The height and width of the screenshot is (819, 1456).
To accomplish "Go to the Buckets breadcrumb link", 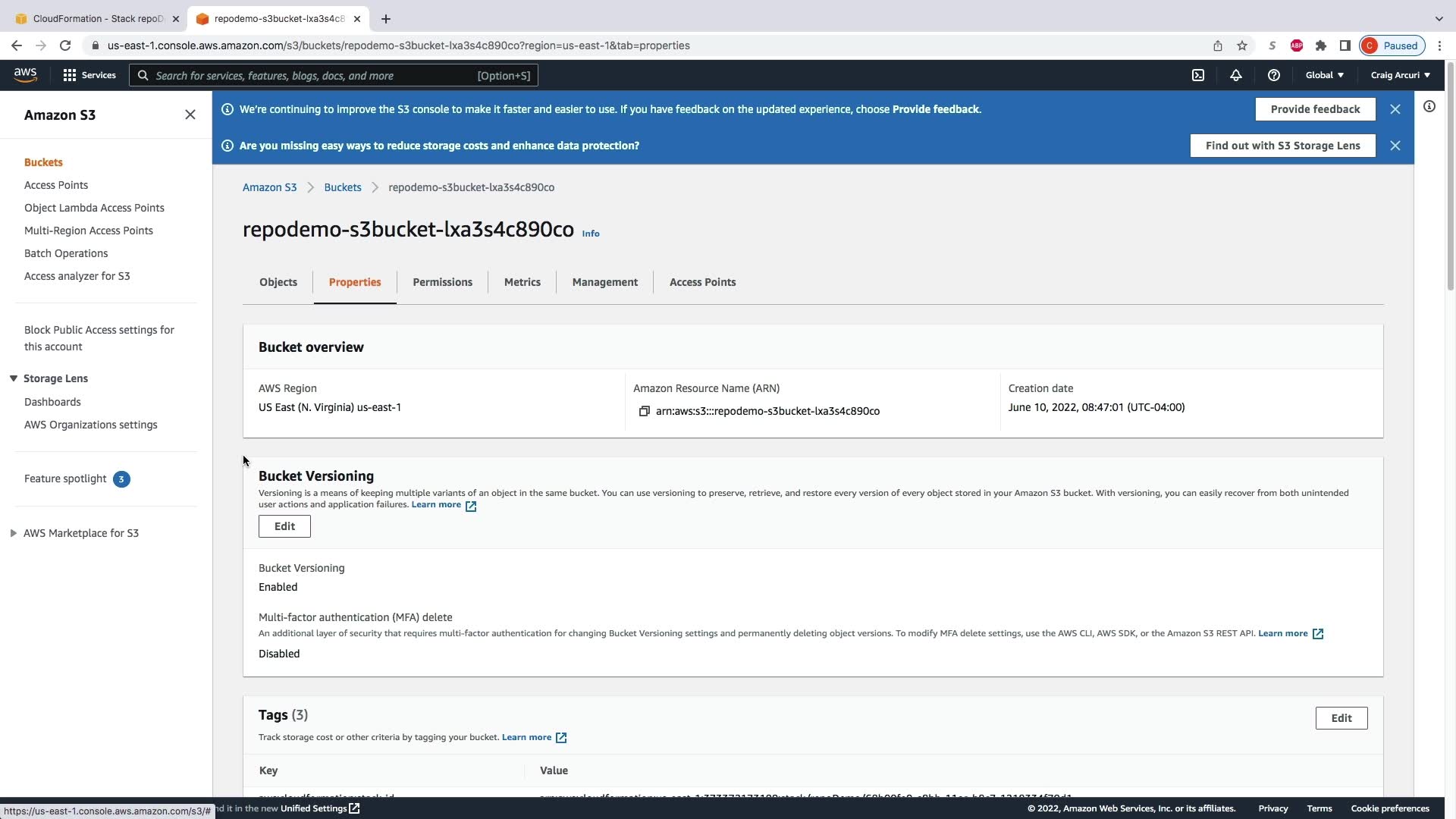I will pos(342,187).
